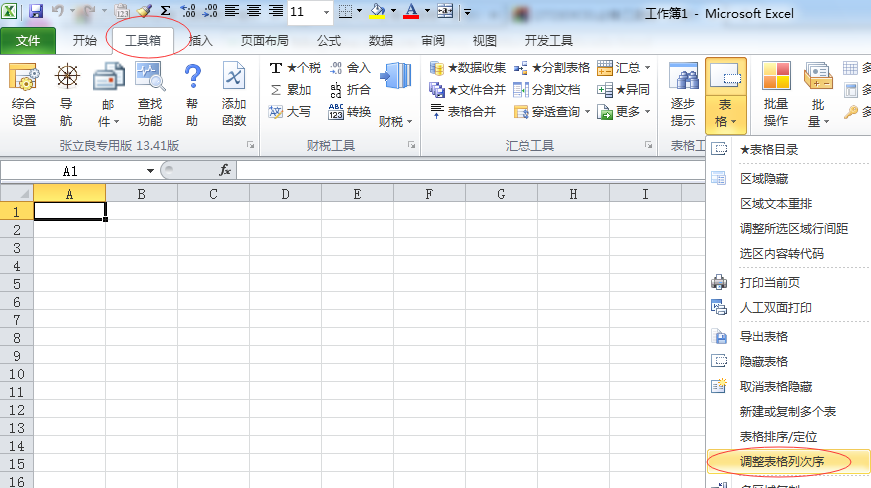Click the save icon in quick access toolbar
The image size is (871, 488).
click(x=36, y=12)
